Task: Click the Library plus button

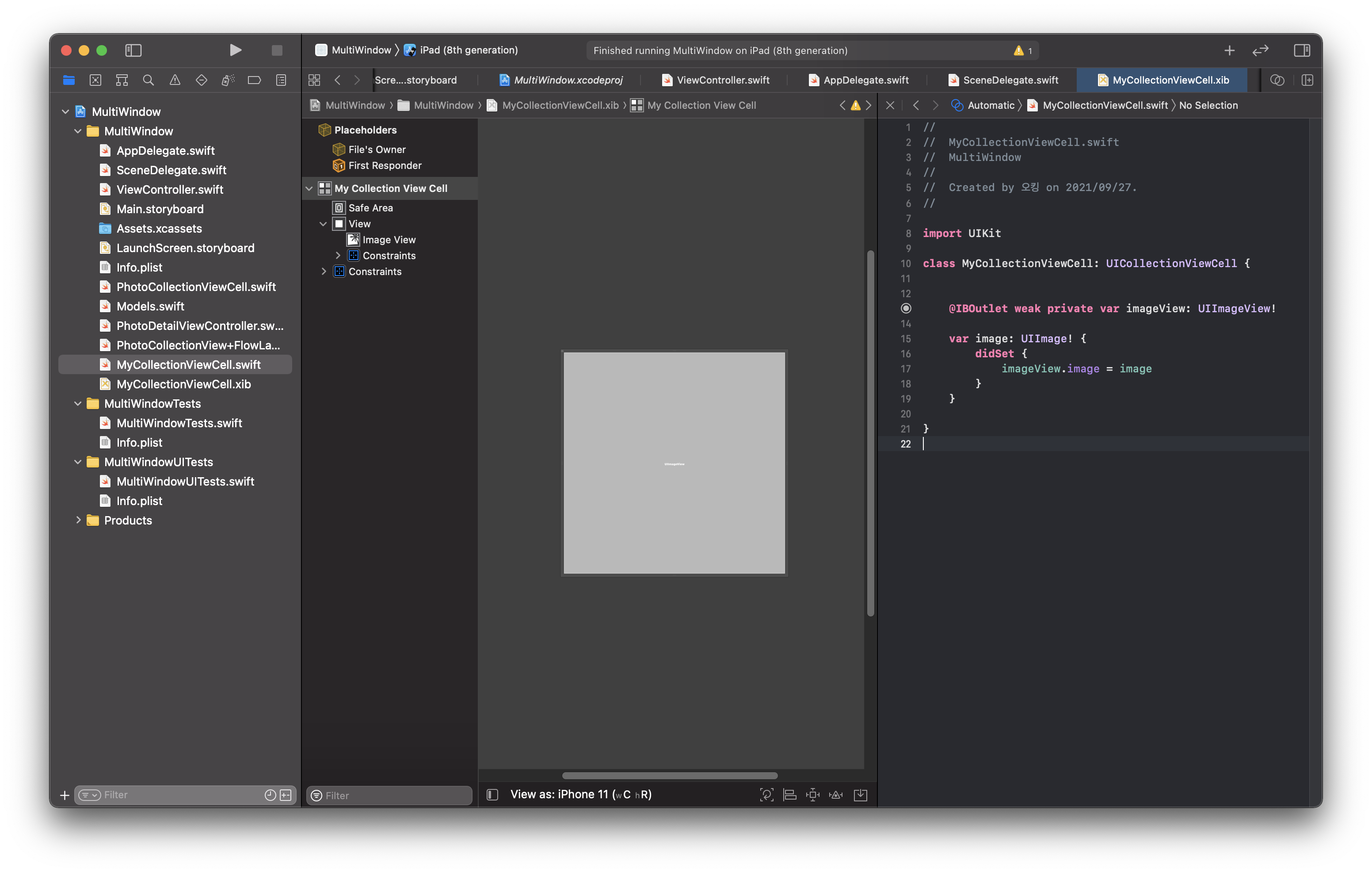Action: tap(1229, 50)
